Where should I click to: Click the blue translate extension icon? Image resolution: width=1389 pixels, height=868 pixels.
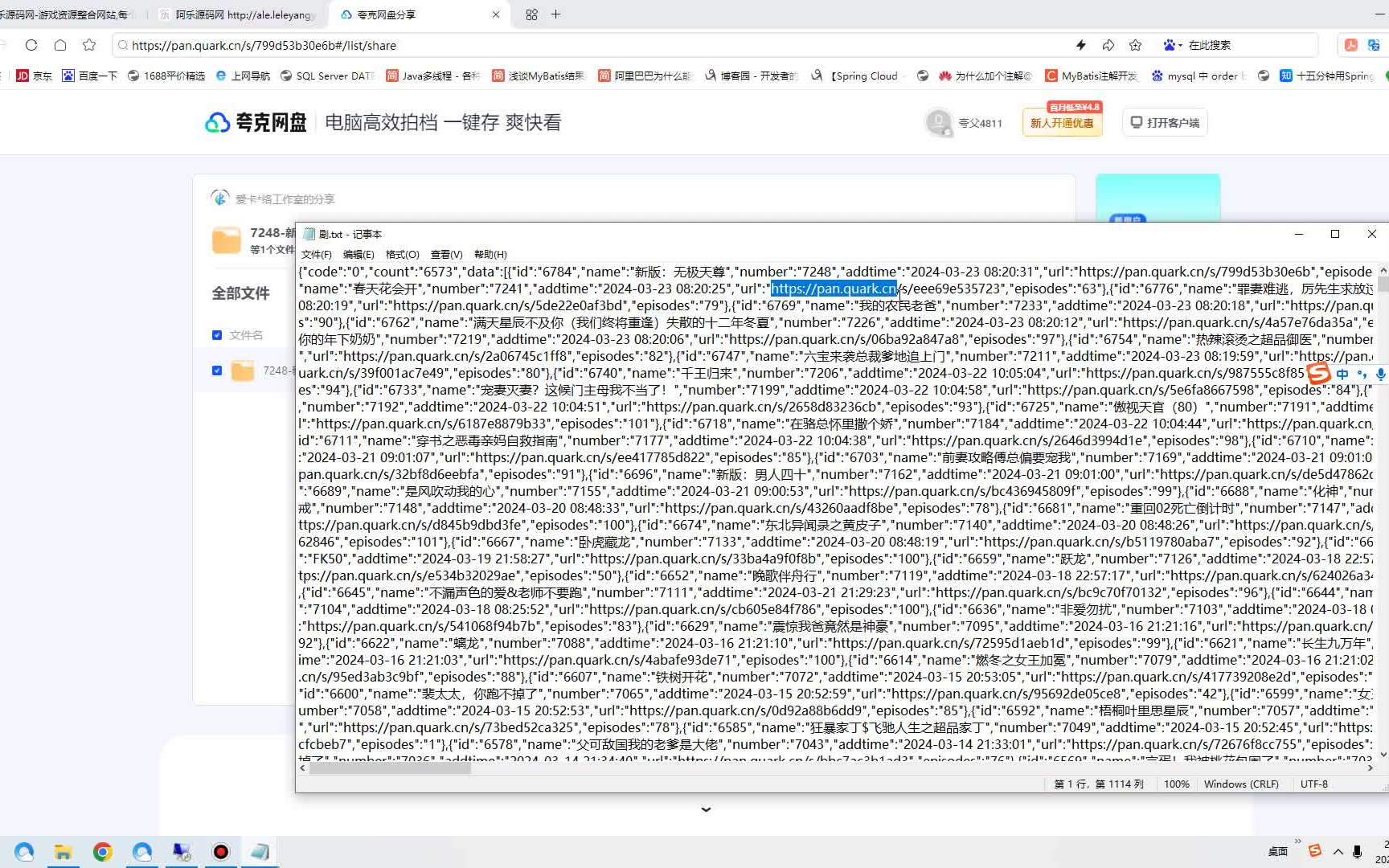pyautogui.click(x=1374, y=45)
